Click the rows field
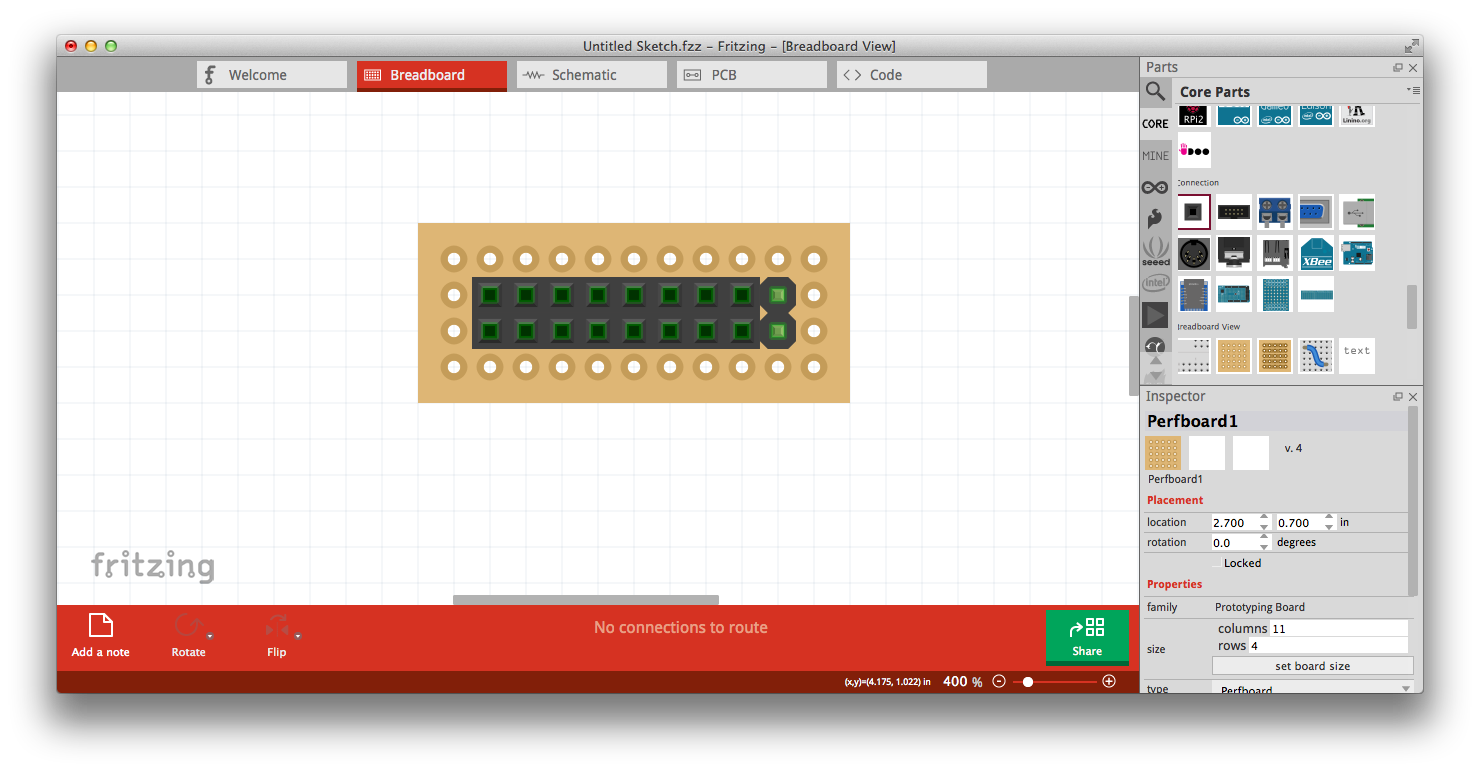The width and height of the screenshot is (1480, 772). (x=1328, y=646)
